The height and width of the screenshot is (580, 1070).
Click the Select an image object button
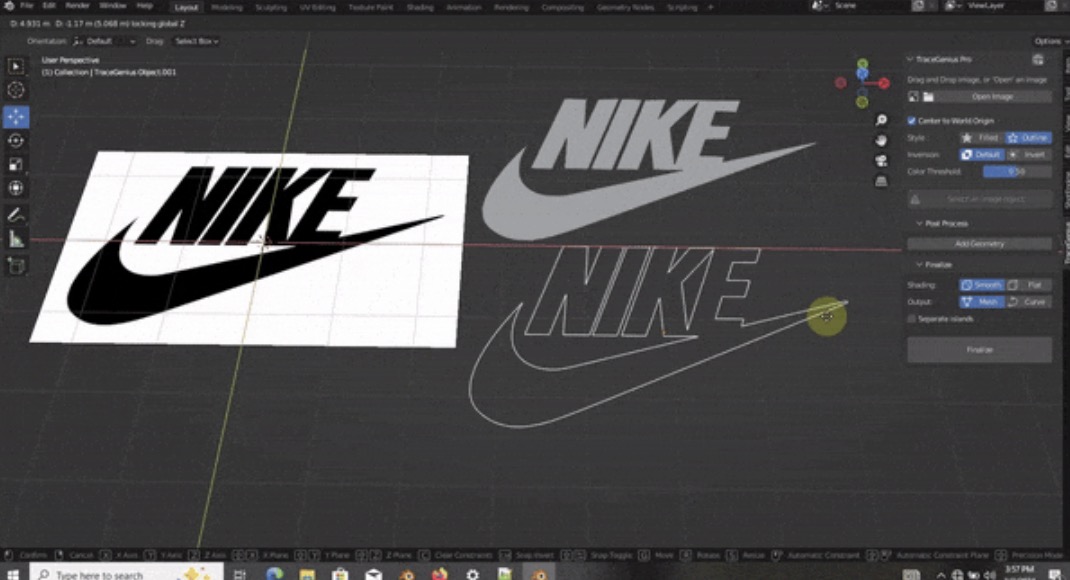click(979, 199)
